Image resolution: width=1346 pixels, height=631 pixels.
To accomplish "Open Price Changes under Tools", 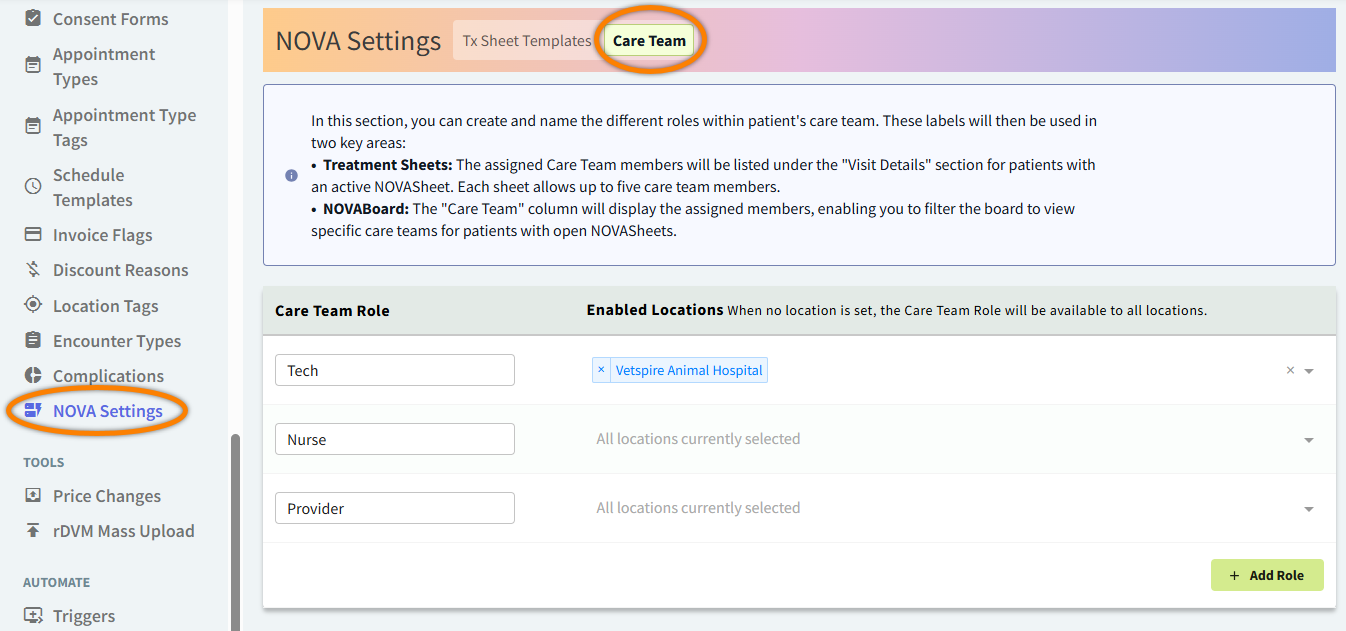I will (x=106, y=496).
